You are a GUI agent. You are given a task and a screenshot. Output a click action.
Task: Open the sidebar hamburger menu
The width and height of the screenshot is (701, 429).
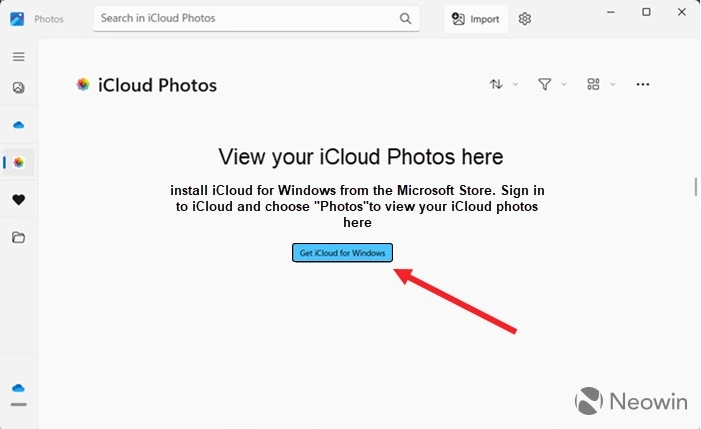point(18,57)
